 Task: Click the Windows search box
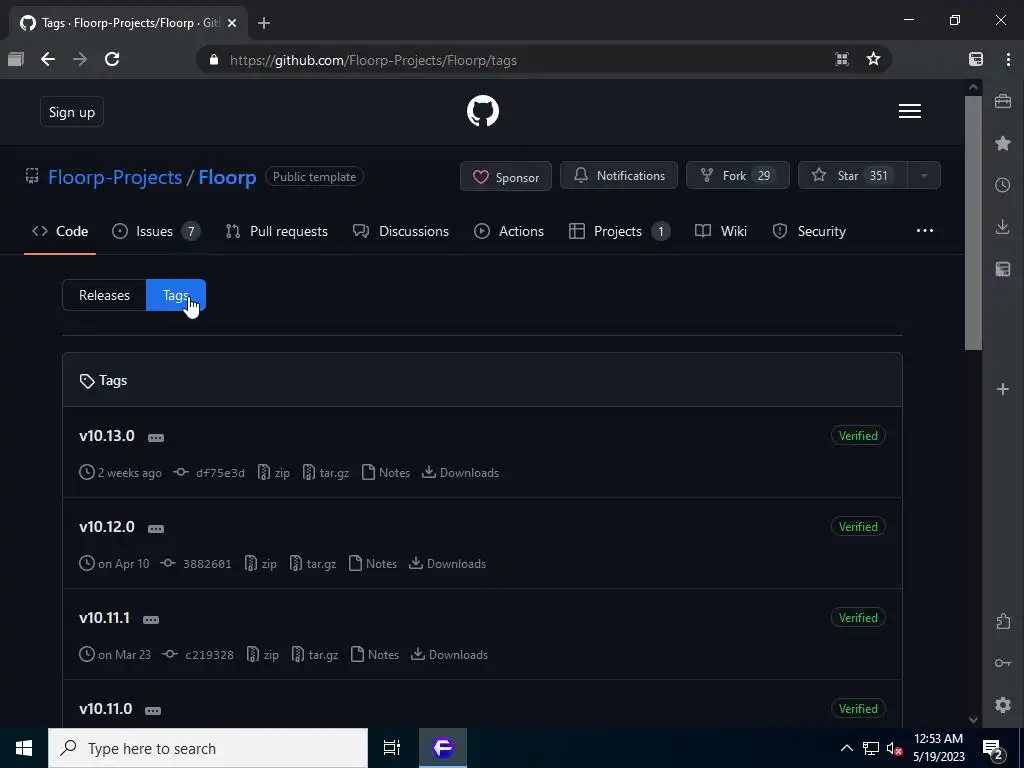pos(208,748)
